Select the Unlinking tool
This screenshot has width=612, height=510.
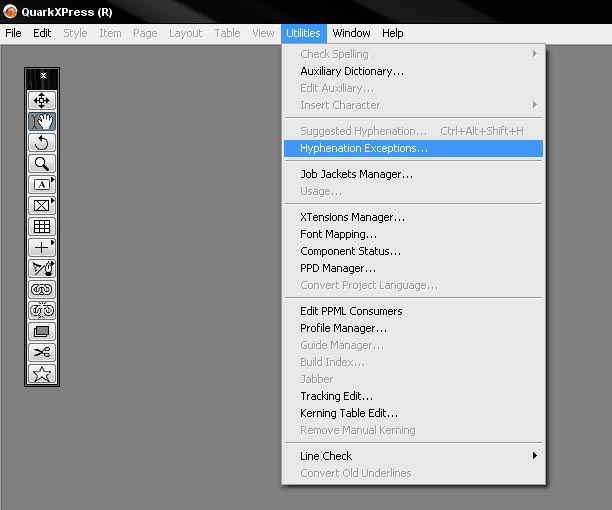tap(42, 311)
